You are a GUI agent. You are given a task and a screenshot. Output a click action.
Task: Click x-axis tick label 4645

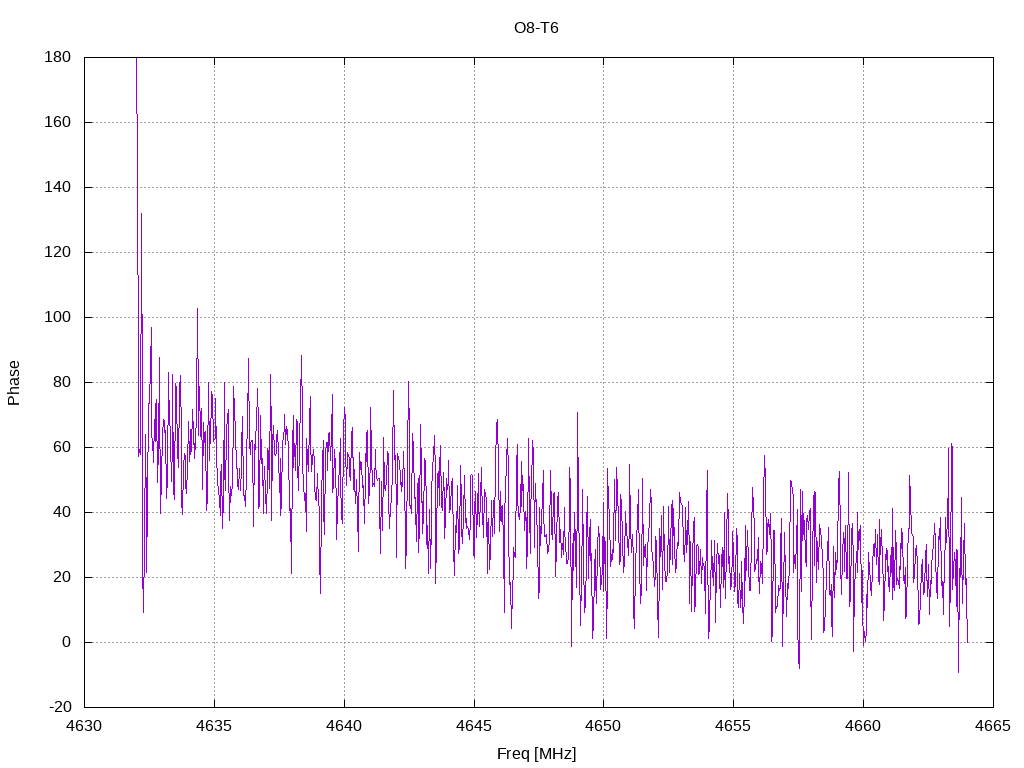(x=474, y=726)
